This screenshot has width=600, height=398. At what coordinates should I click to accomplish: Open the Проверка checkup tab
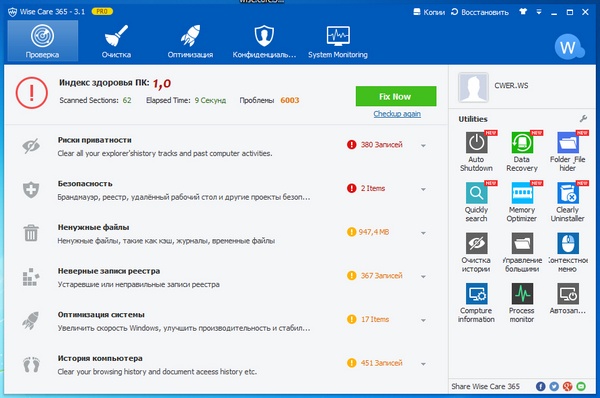pyautogui.click(x=42, y=41)
